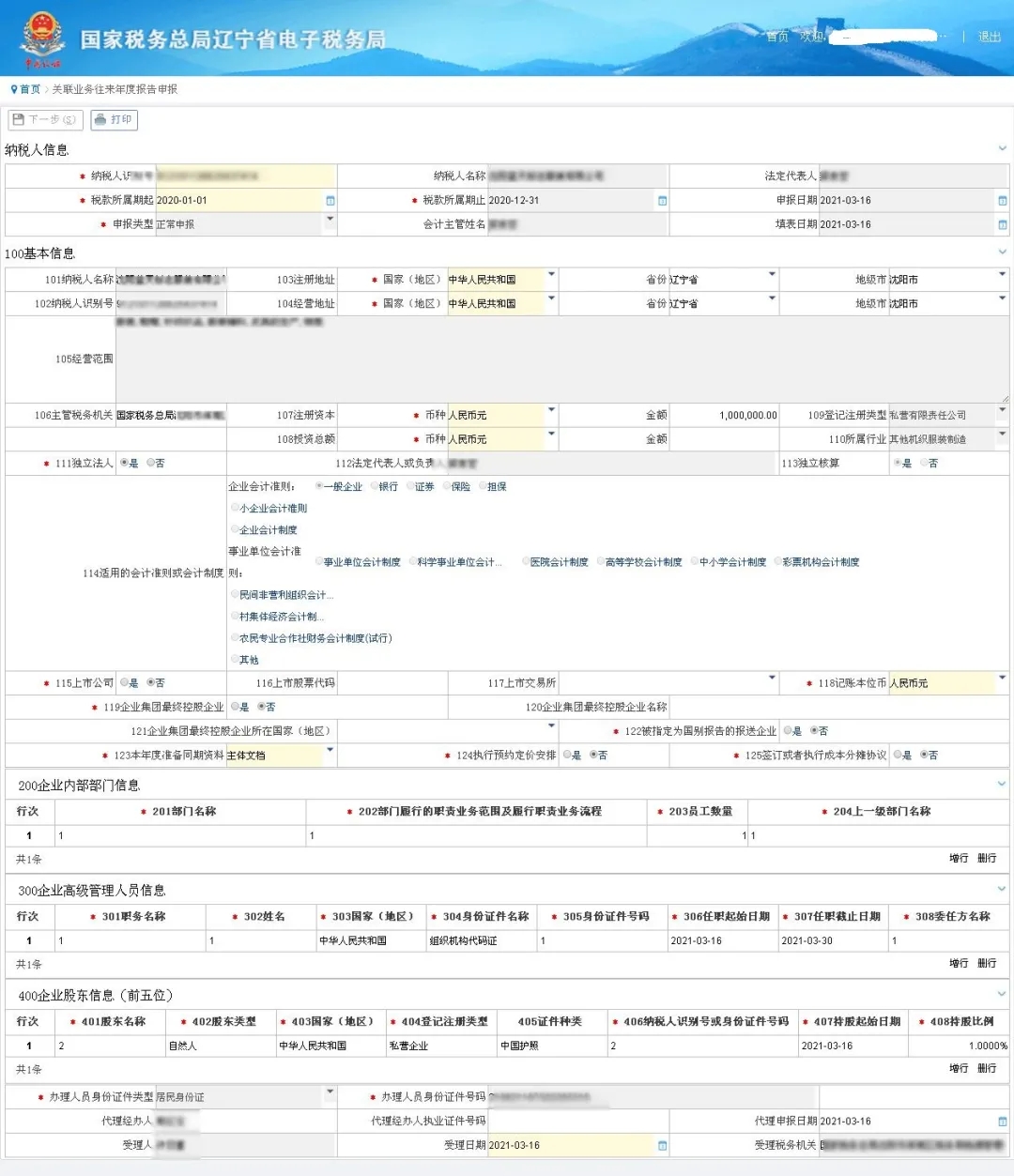This screenshot has width=1014, height=1176.
Task: Open calendar icon for 申报日期
Action: pyautogui.click(x=1002, y=201)
